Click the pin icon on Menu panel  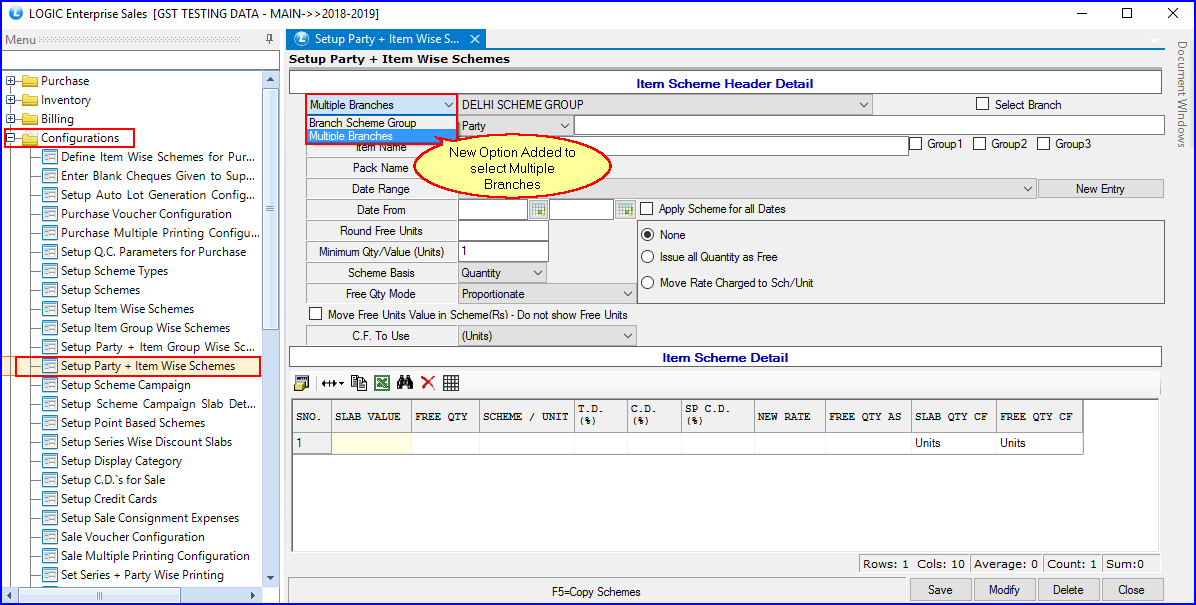point(269,40)
